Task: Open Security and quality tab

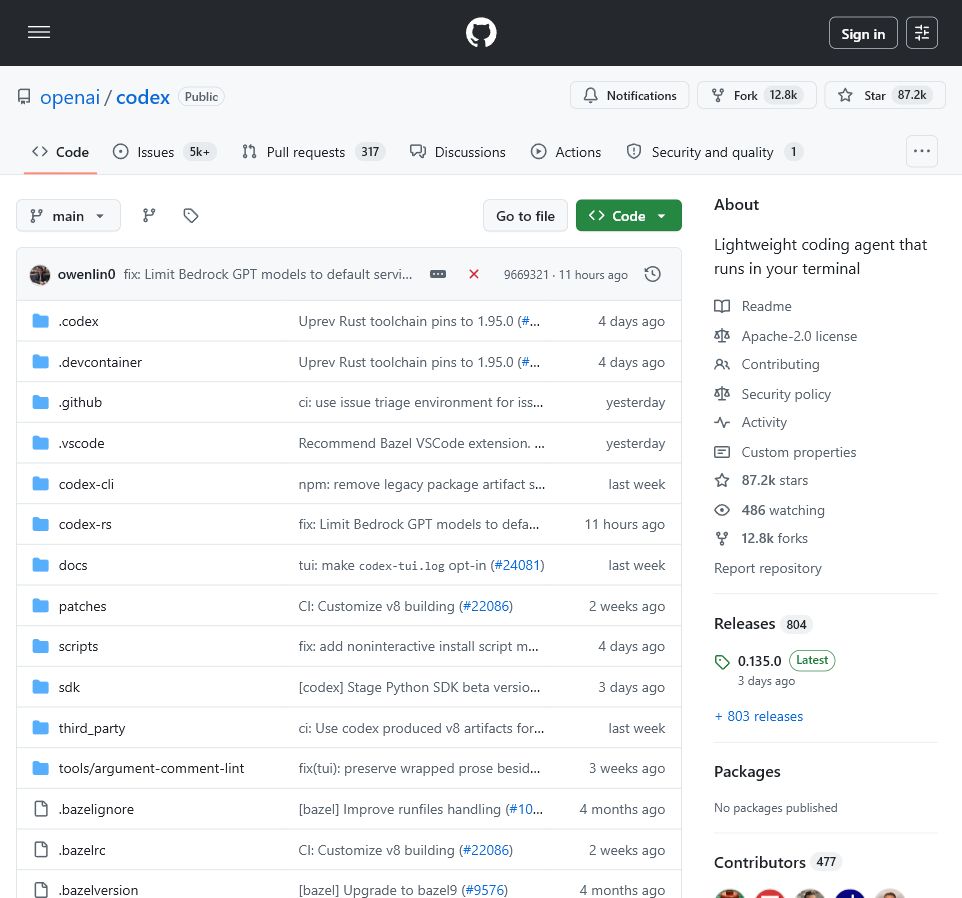Action: point(715,152)
